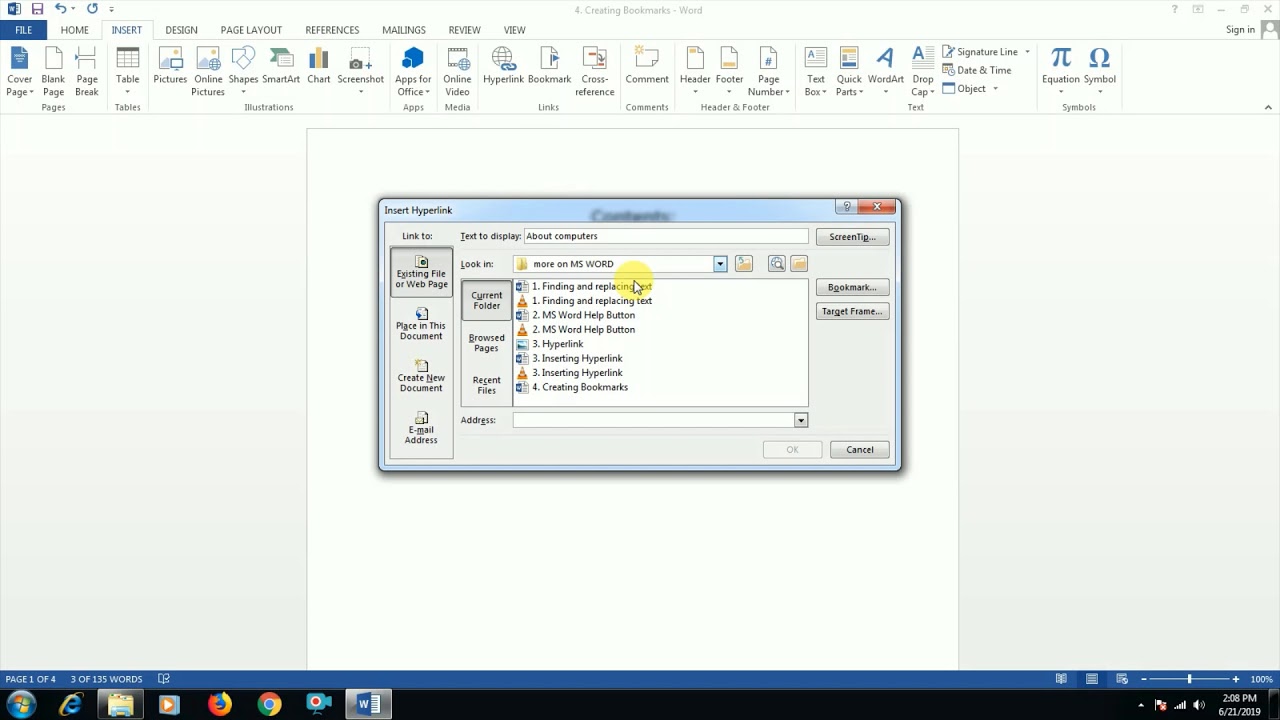Viewport: 1280px width, 720px height.
Task: Show the Browsed Pages list
Action: pos(487,342)
